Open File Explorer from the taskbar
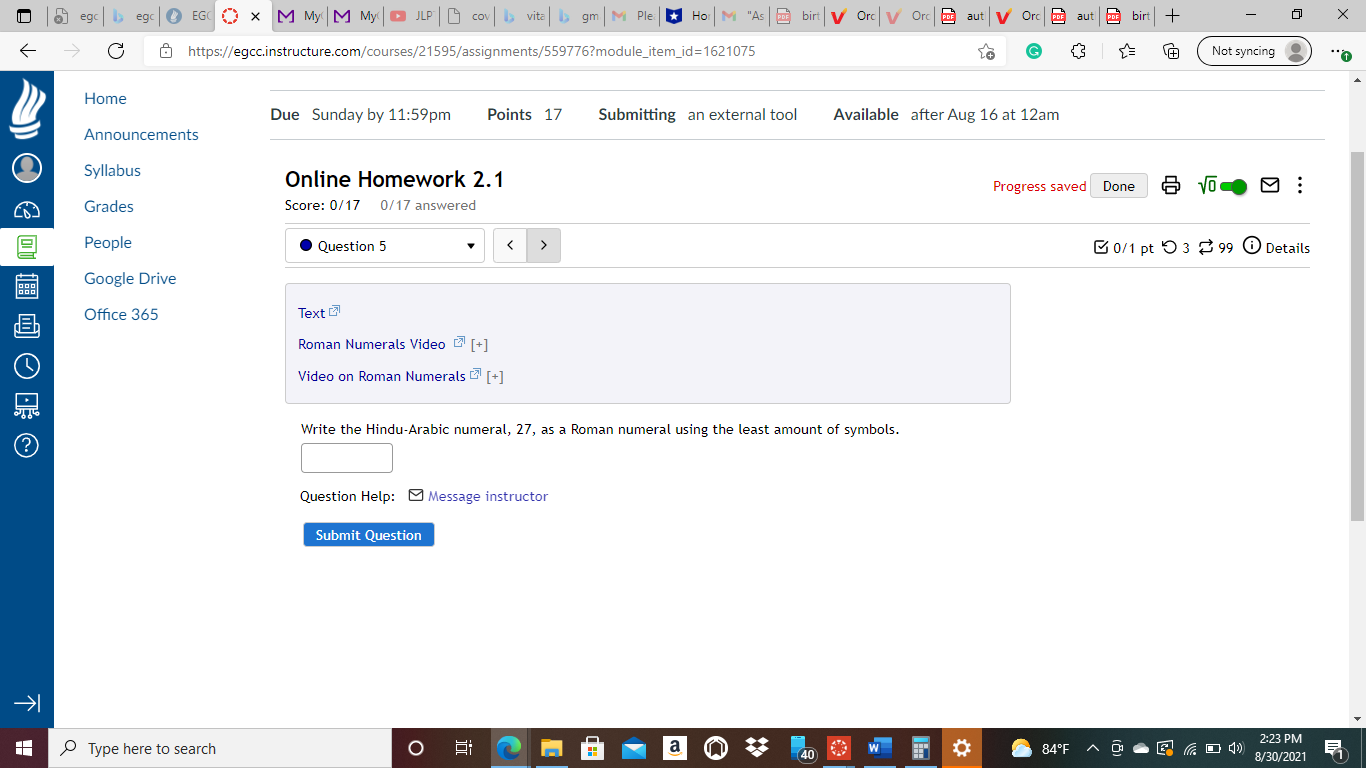This screenshot has width=1366, height=768. coord(552,748)
